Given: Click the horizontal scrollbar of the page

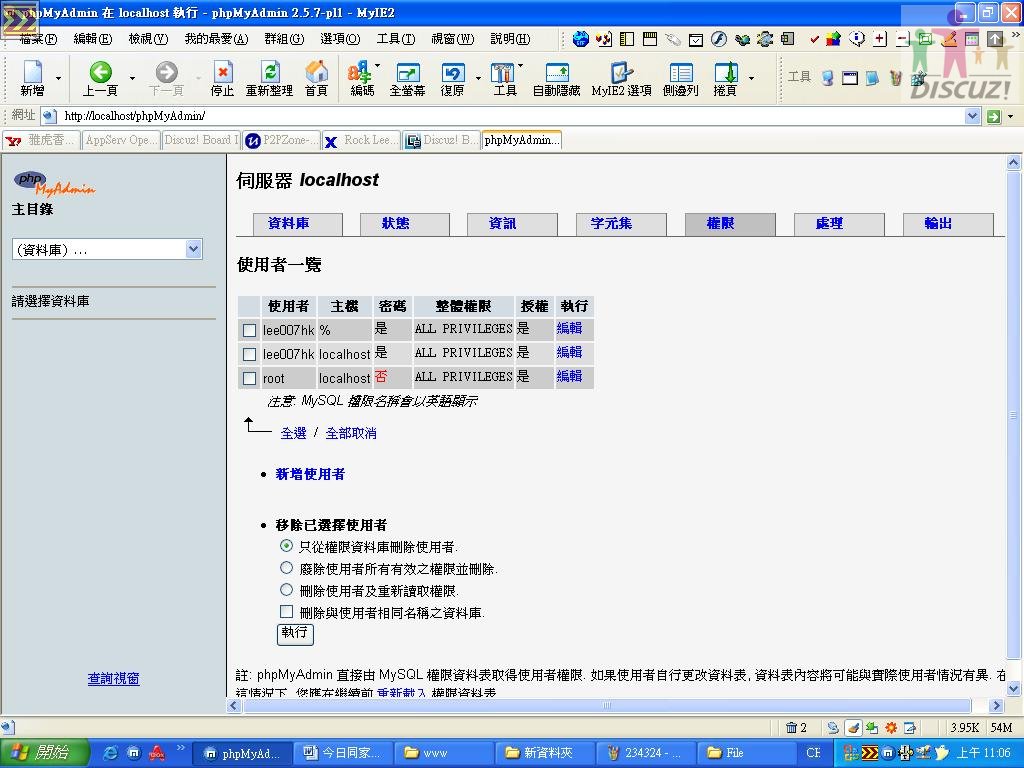Looking at the screenshot, I should tap(607, 705).
